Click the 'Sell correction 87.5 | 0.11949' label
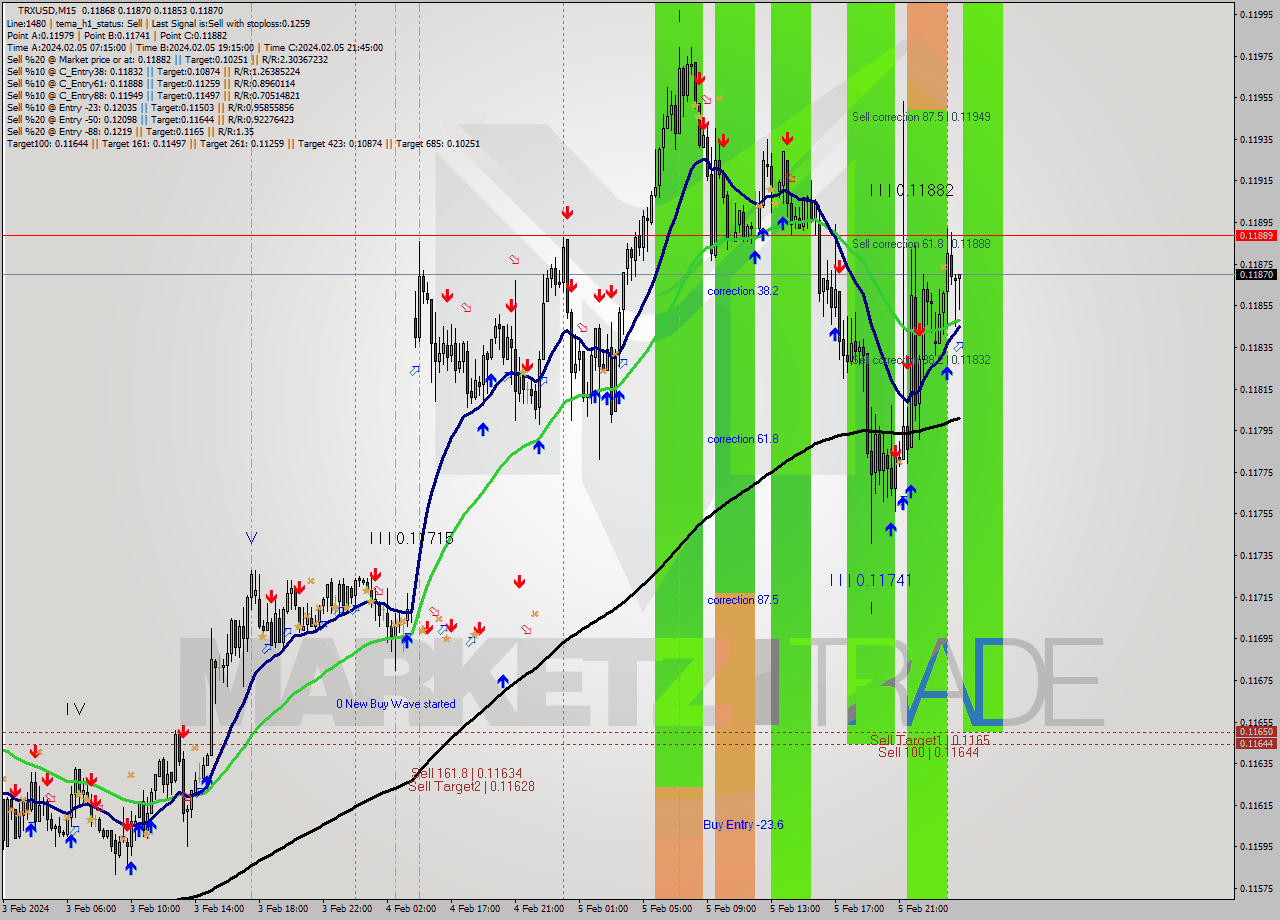 click(921, 117)
